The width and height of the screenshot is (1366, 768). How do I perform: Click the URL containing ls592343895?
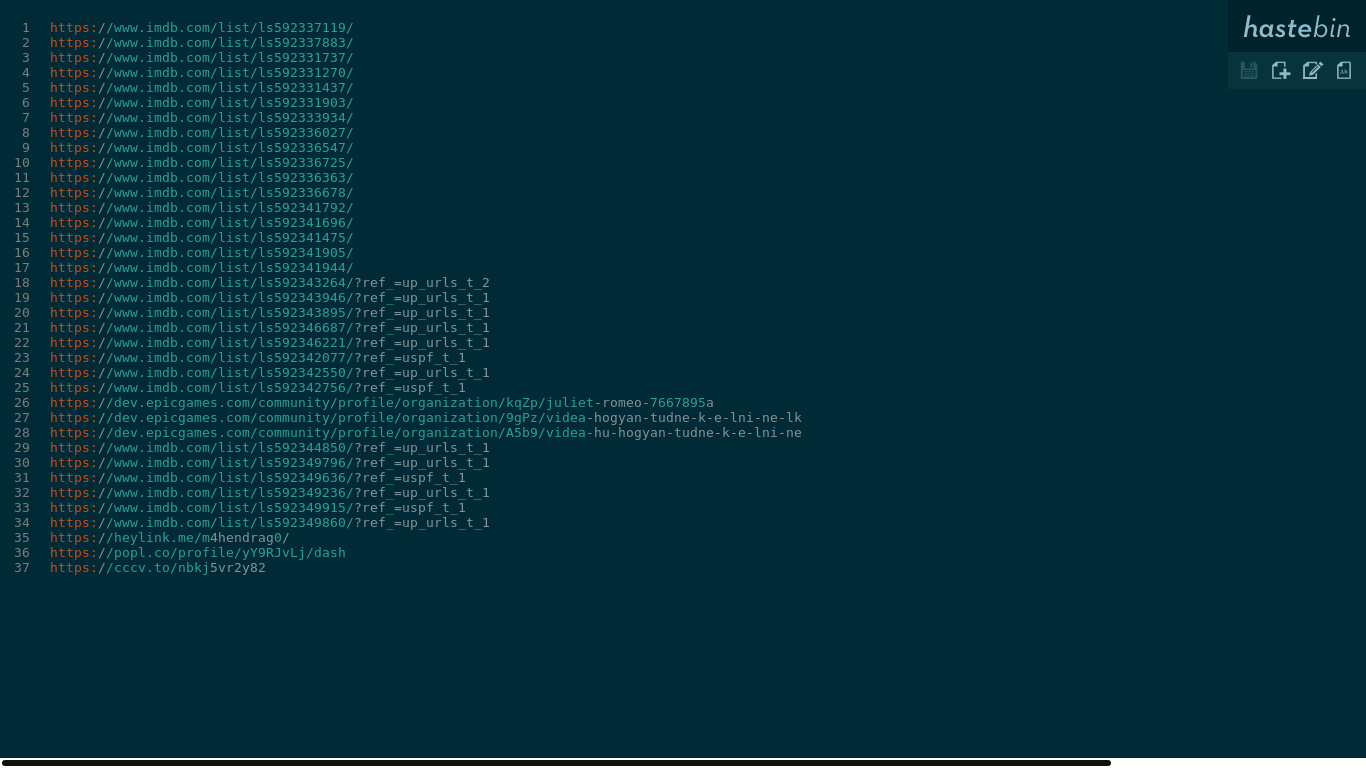pos(270,313)
